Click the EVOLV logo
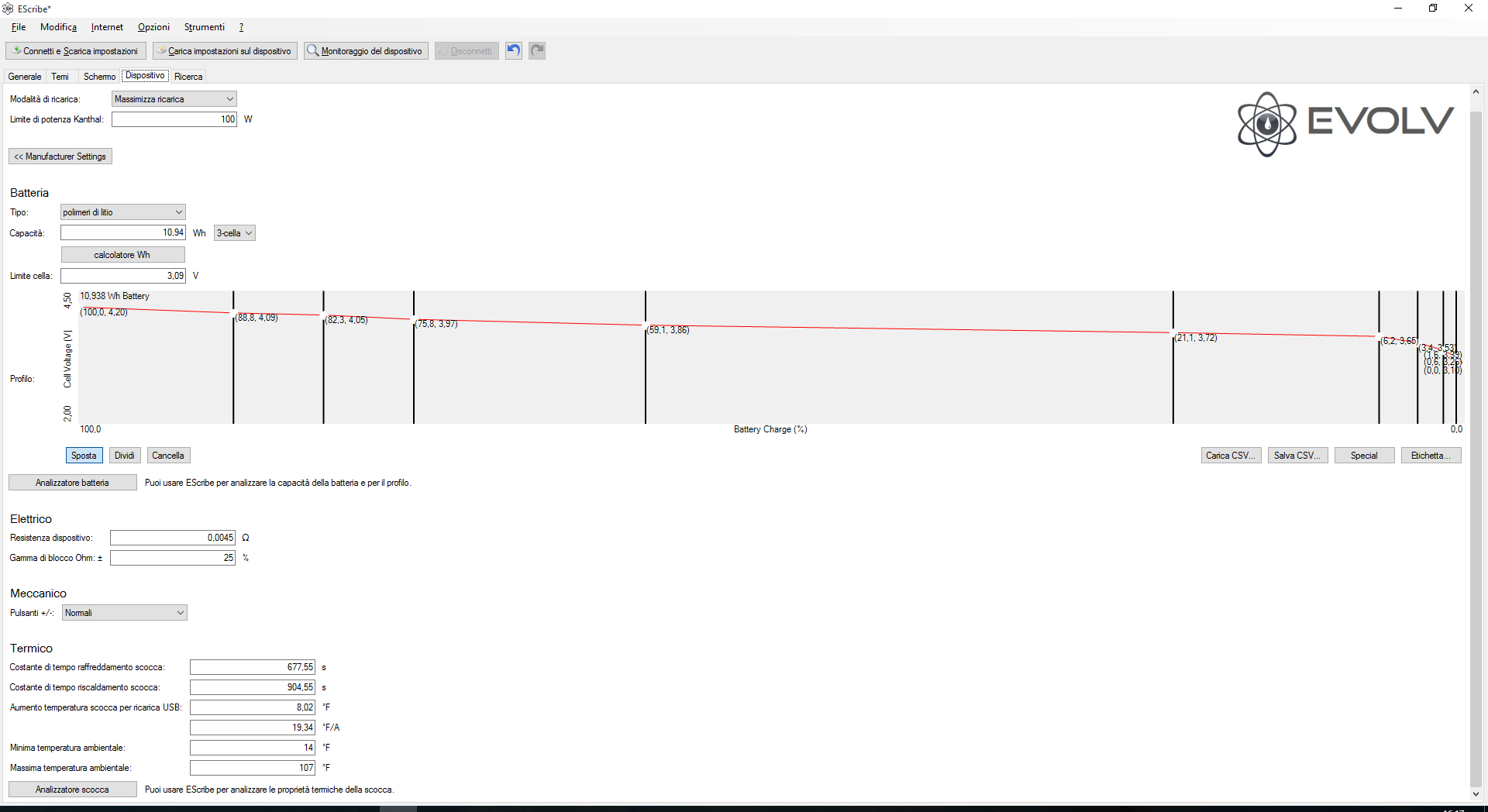The image size is (1488, 812). point(1345,123)
